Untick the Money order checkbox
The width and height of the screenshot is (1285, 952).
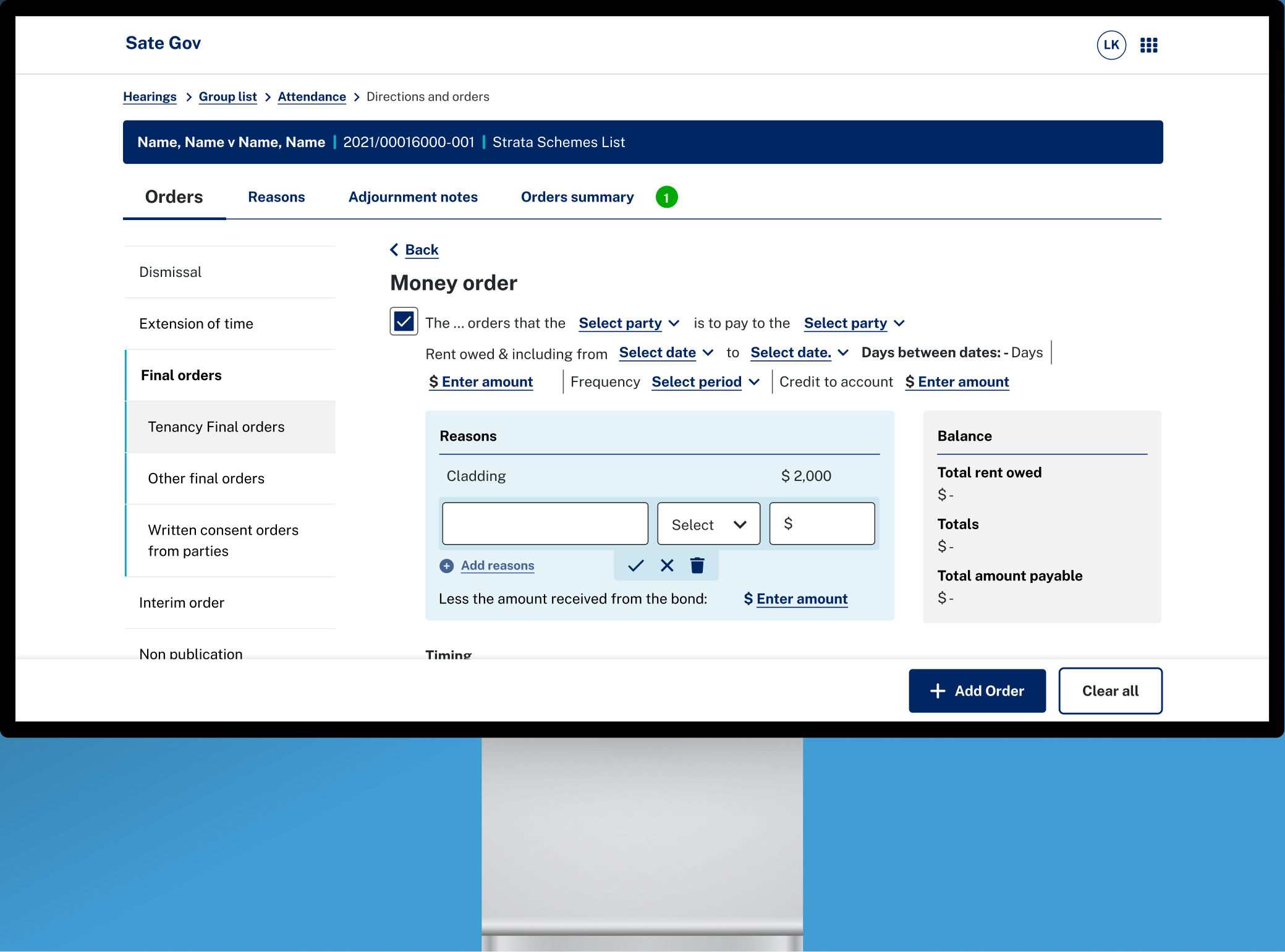404,321
